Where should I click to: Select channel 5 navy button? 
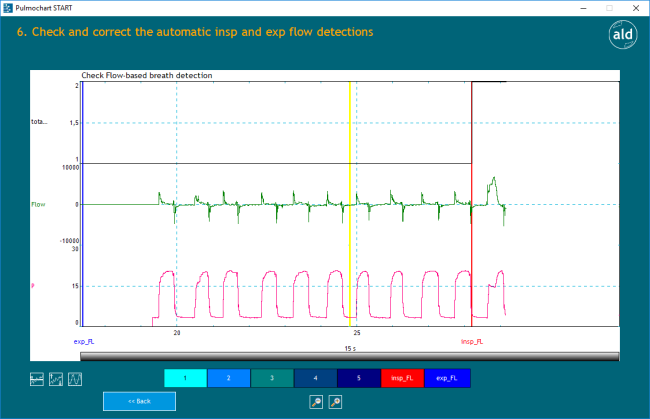[360, 378]
